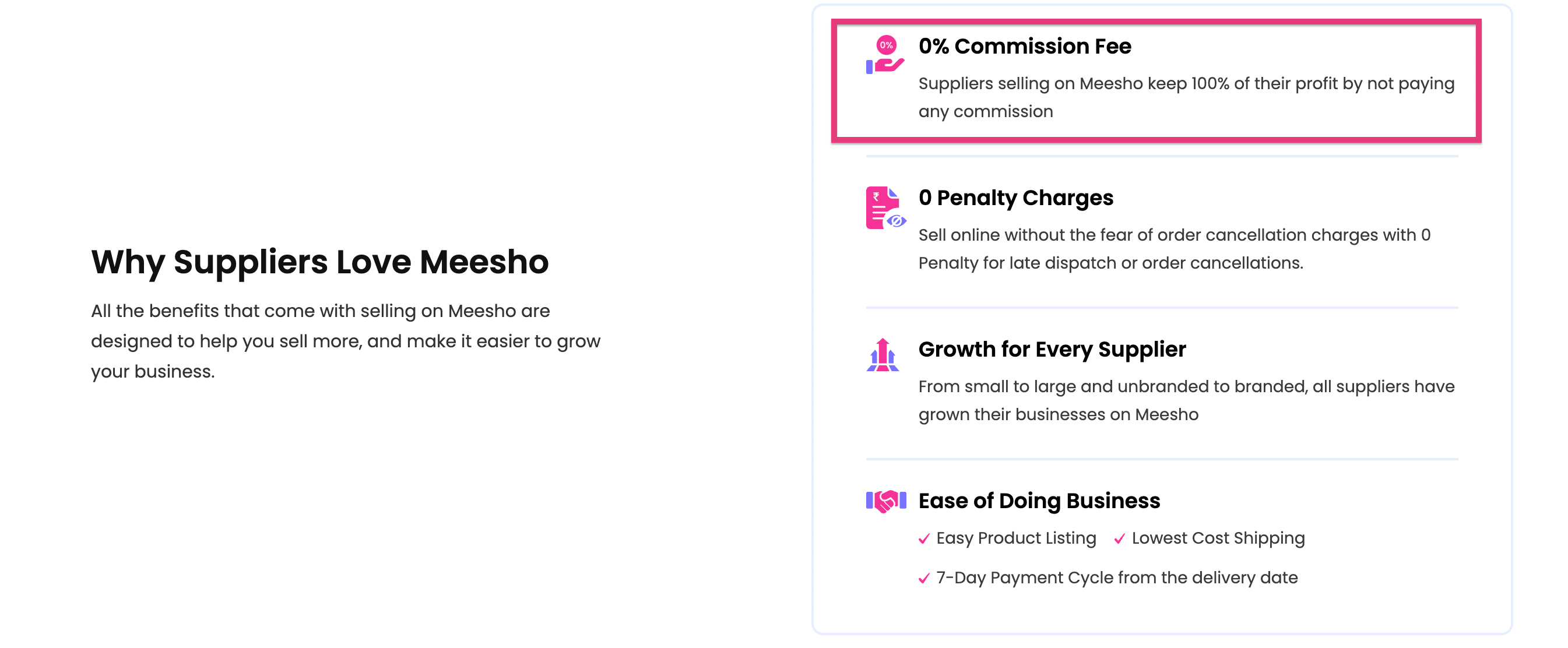Click the growth arrows icon
This screenshot has width=1568, height=648.
pos(883,355)
